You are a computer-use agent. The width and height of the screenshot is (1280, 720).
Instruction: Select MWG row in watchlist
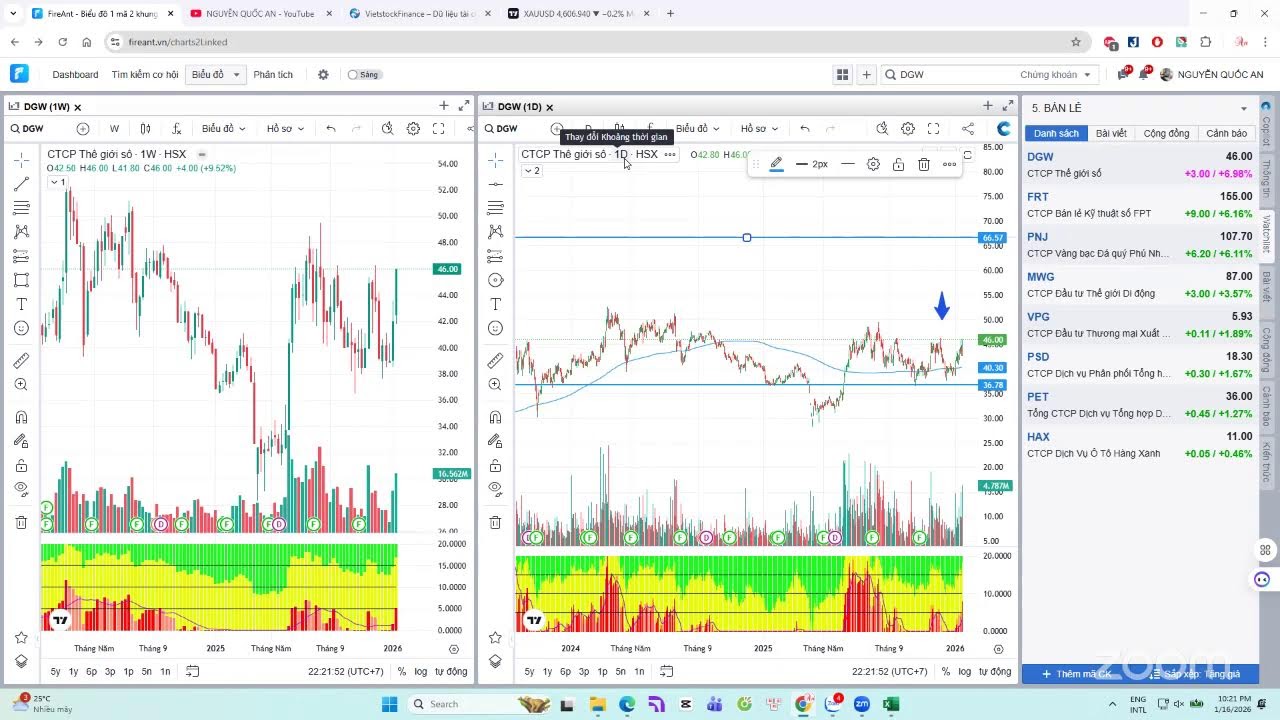[x=1139, y=285]
